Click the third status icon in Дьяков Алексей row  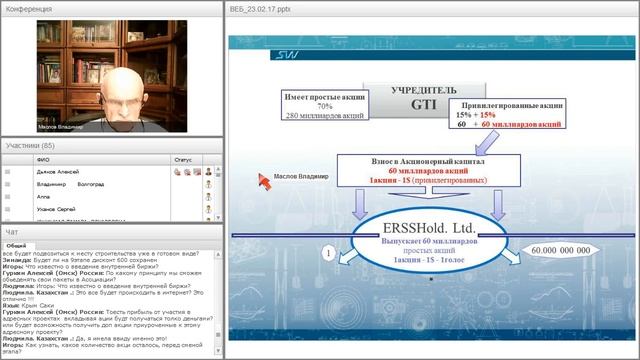pyautogui.click(x=197, y=172)
